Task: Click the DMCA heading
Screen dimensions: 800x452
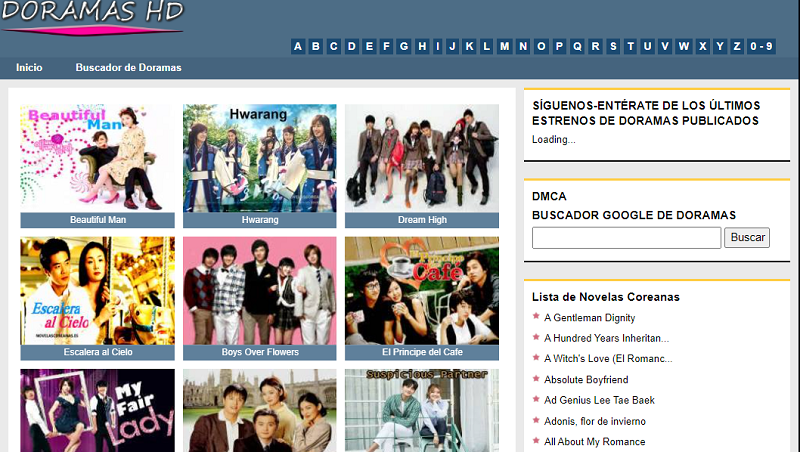Action: [549, 196]
